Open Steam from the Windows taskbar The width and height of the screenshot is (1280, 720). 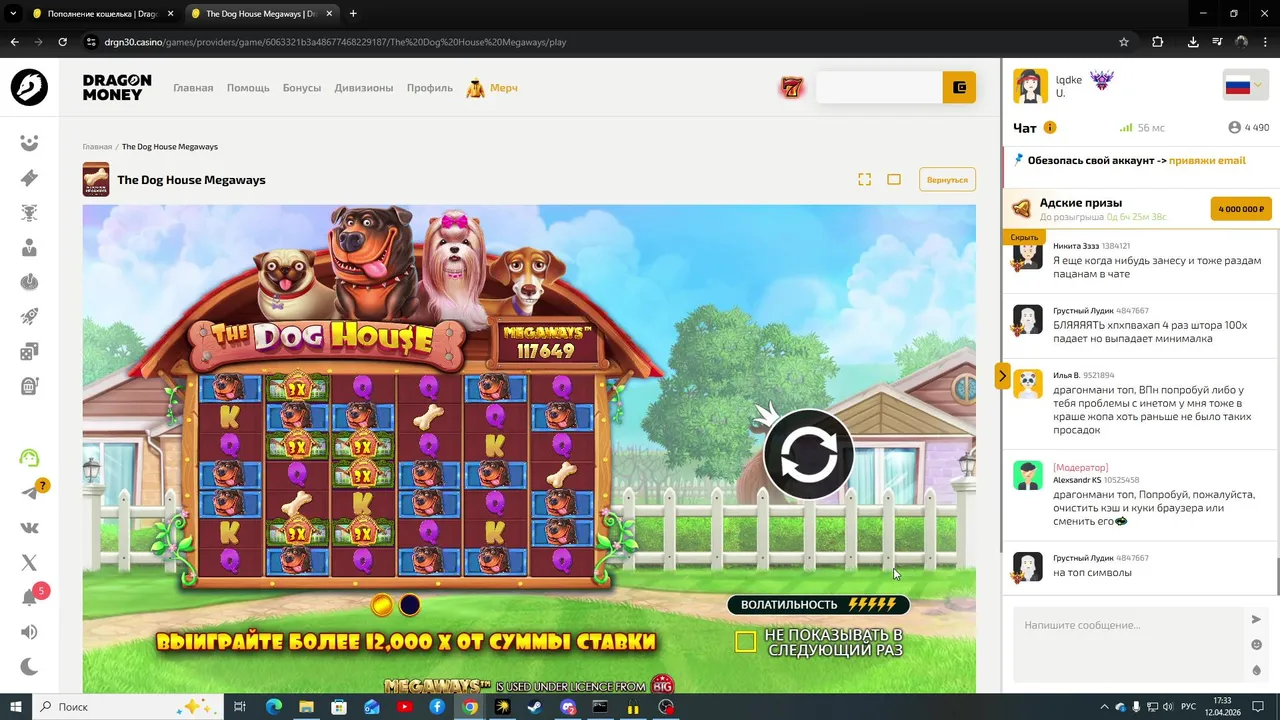coord(535,707)
